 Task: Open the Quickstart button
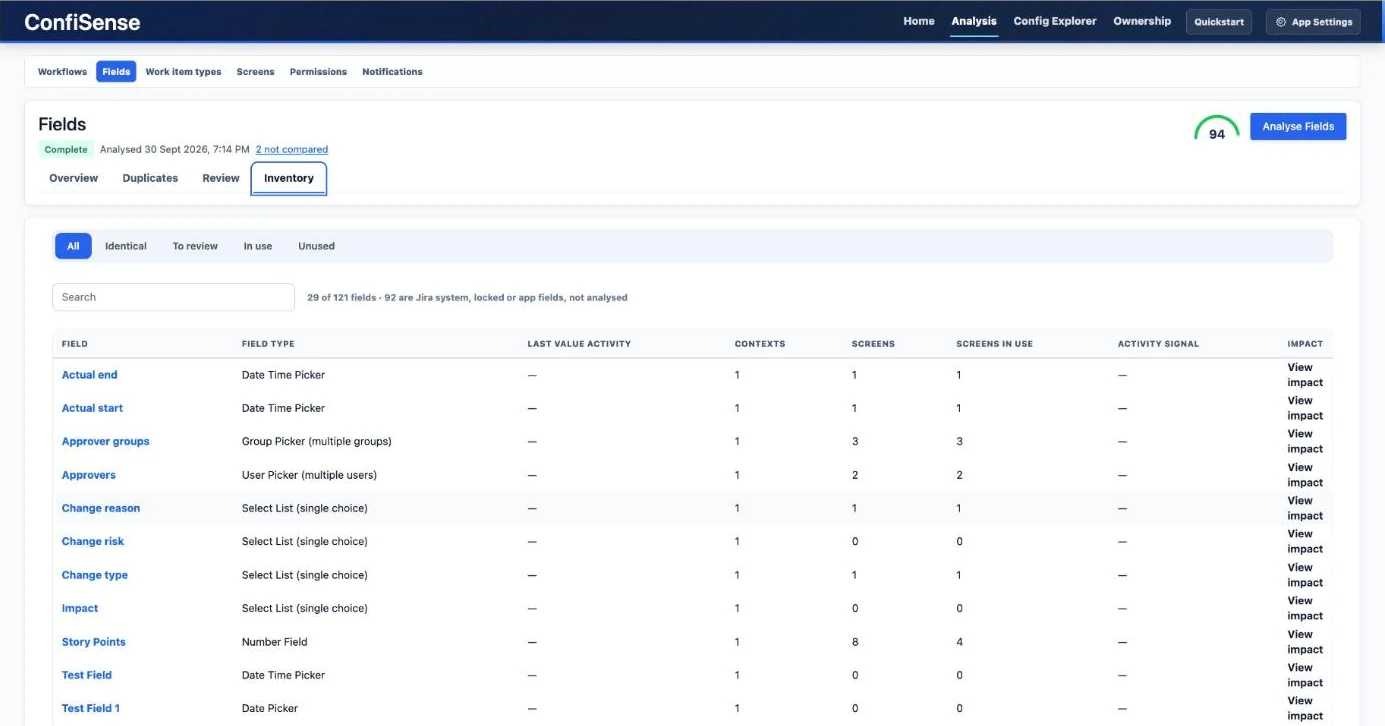tap(1219, 22)
